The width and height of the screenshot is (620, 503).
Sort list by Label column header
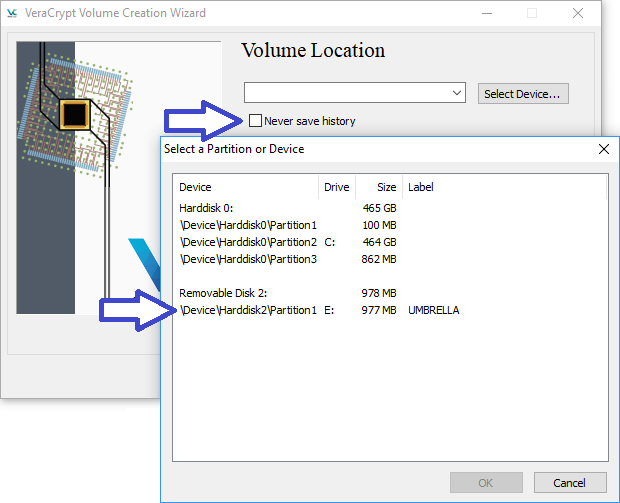[x=505, y=187]
